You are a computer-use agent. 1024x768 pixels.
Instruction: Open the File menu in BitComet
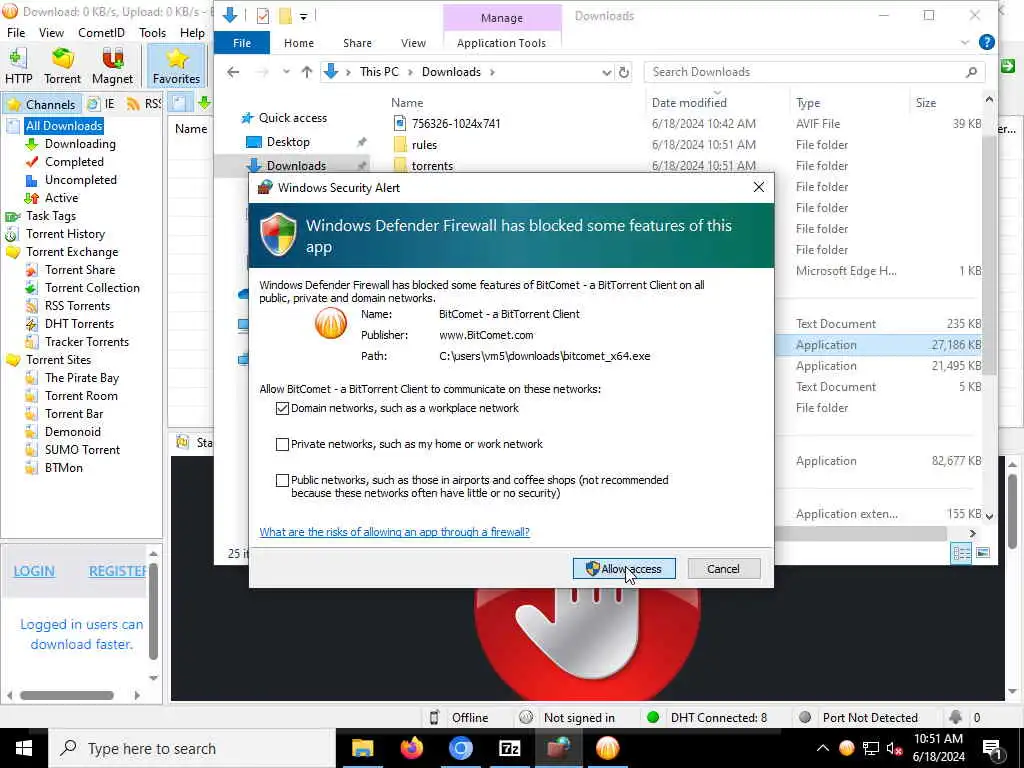[x=16, y=33]
